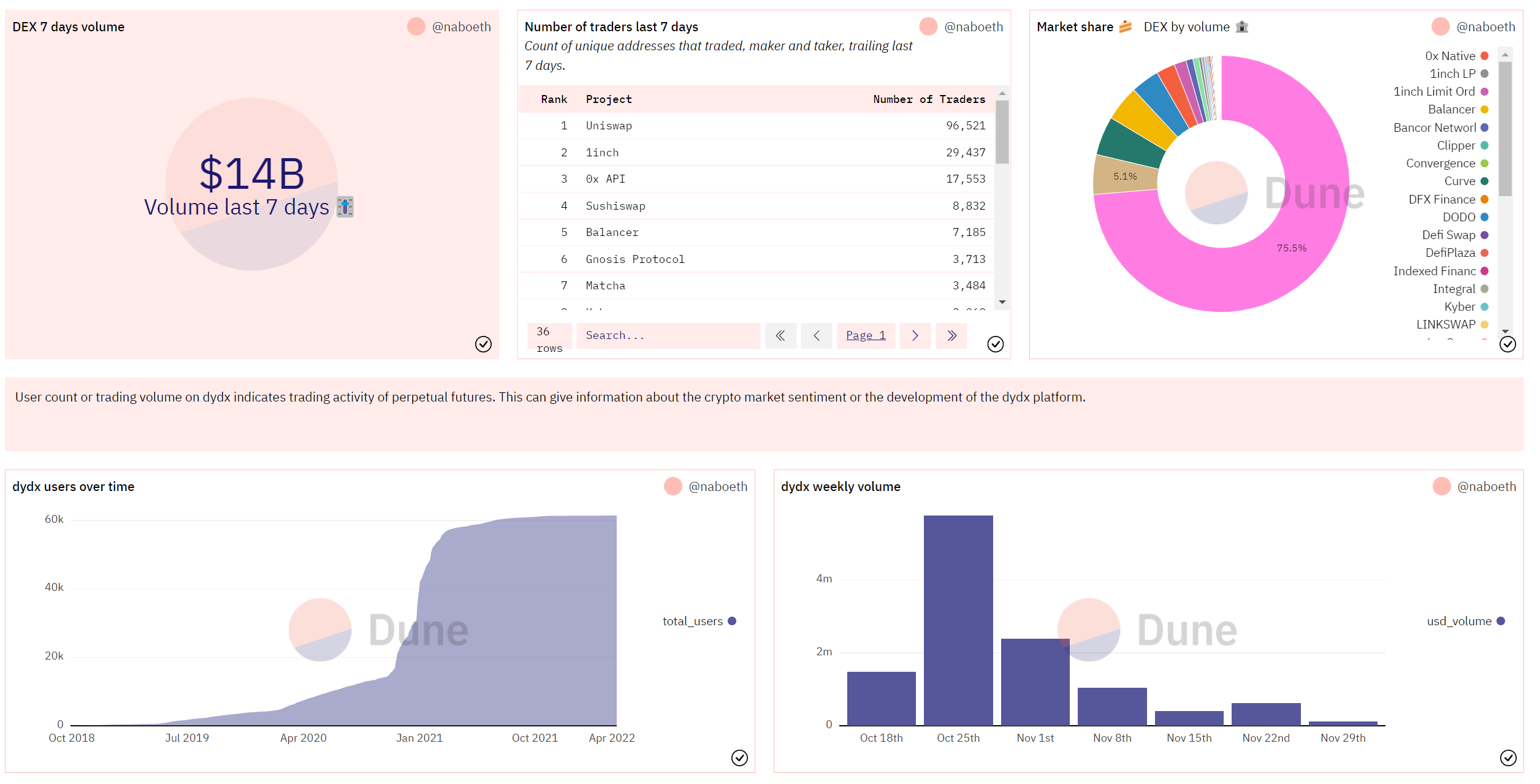Sort by Rank column header
The height and width of the screenshot is (784, 1540).
point(554,99)
